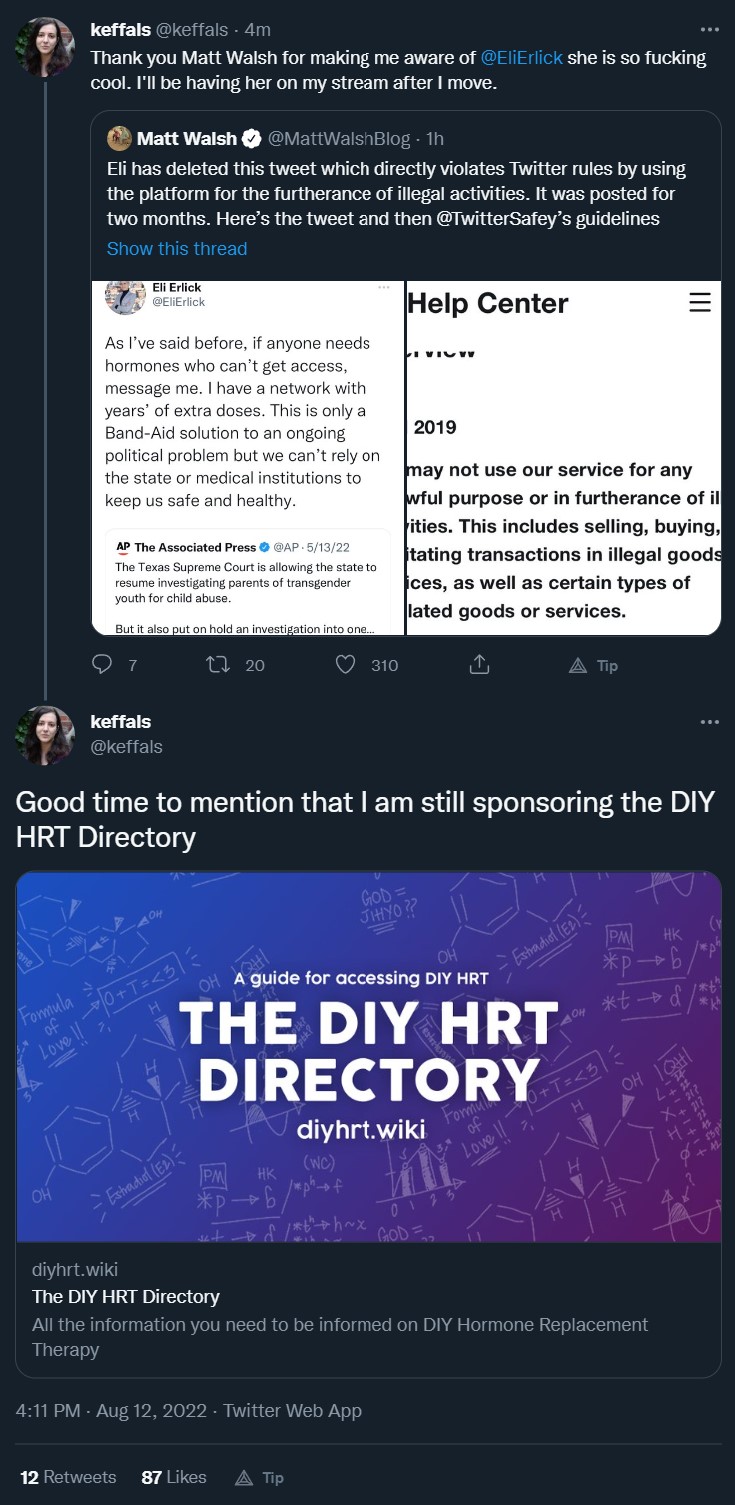Click the share upload icon

click(x=479, y=665)
